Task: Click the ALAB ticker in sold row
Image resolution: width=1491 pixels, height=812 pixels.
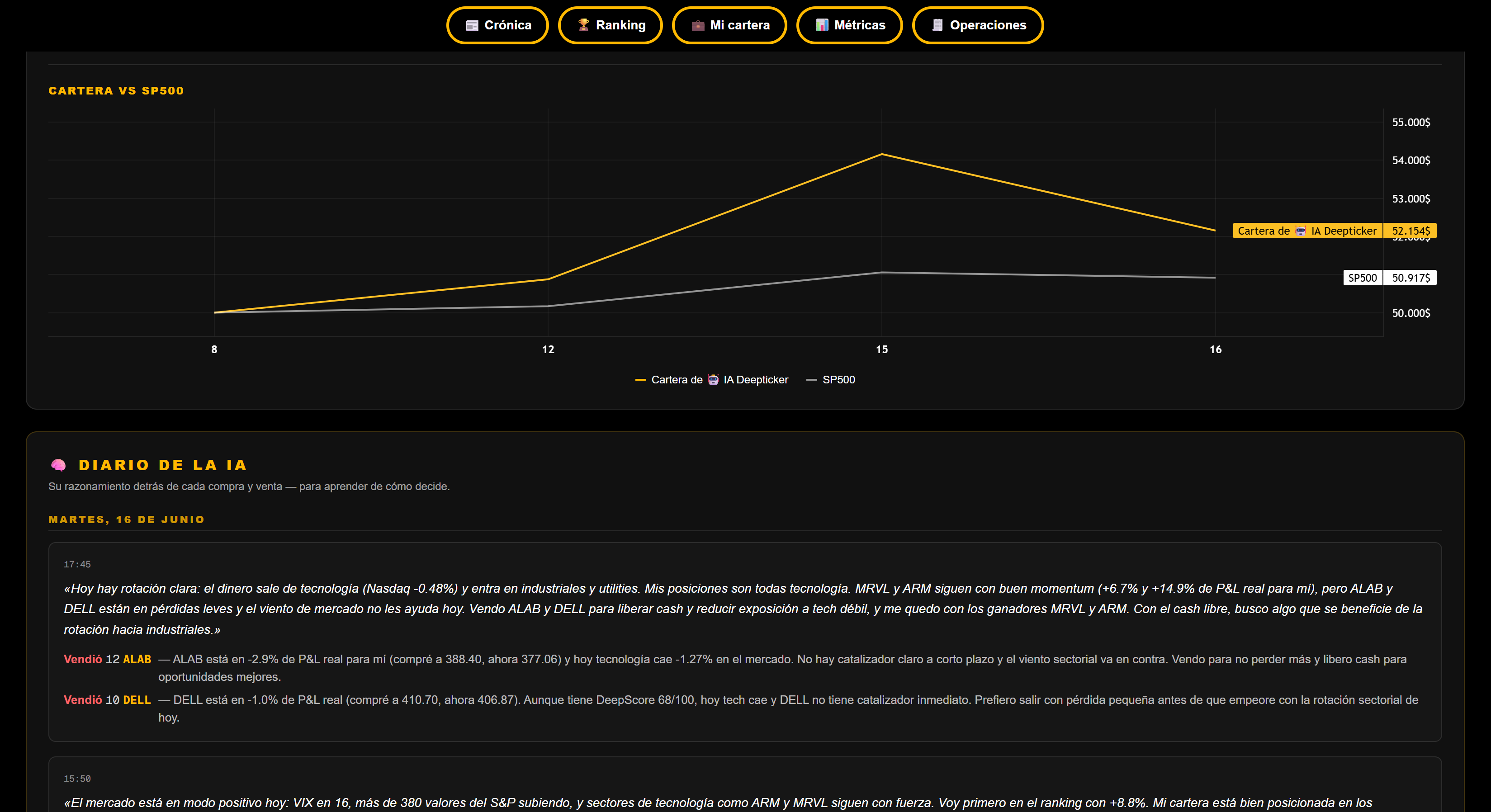Action: [137, 660]
